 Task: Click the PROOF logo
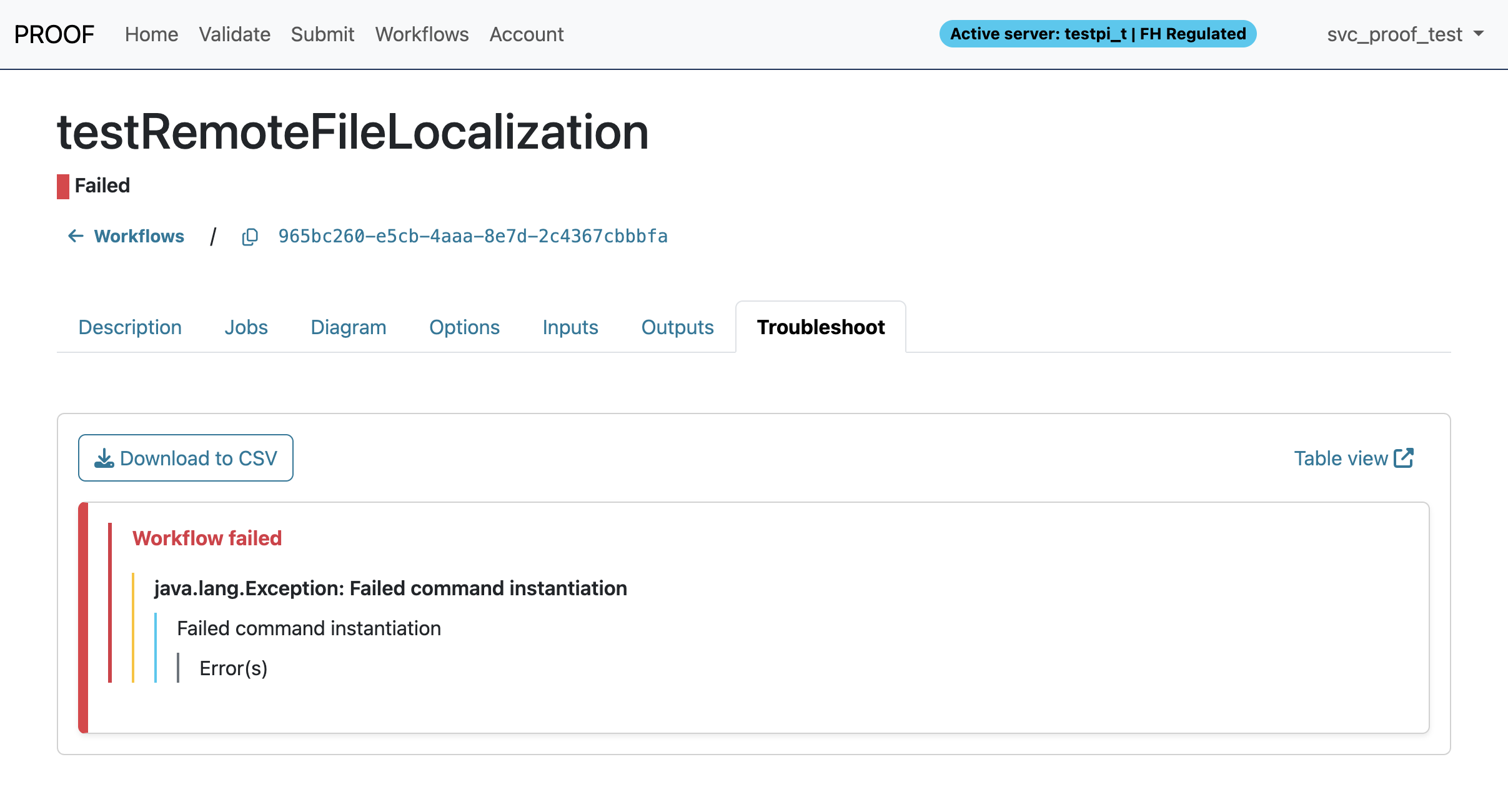point(54,34)
